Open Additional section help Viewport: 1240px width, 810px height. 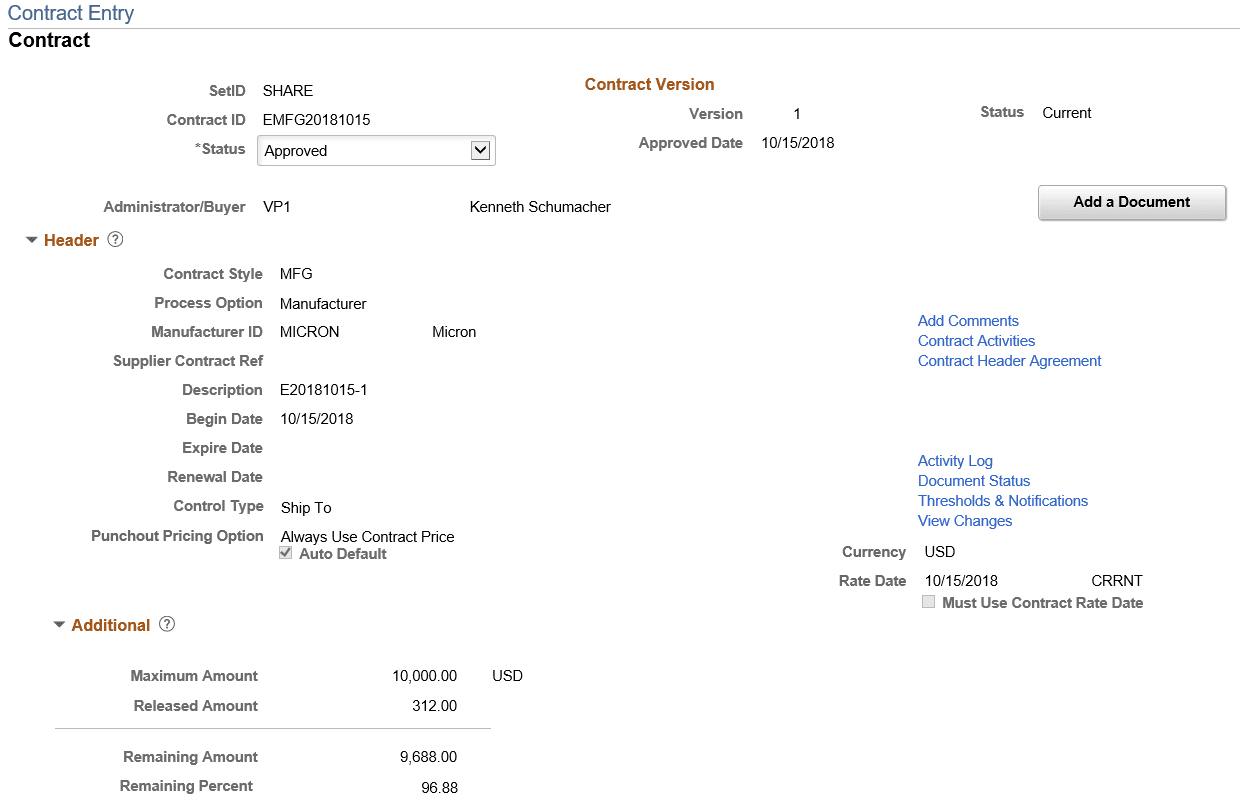coord(166,624)
